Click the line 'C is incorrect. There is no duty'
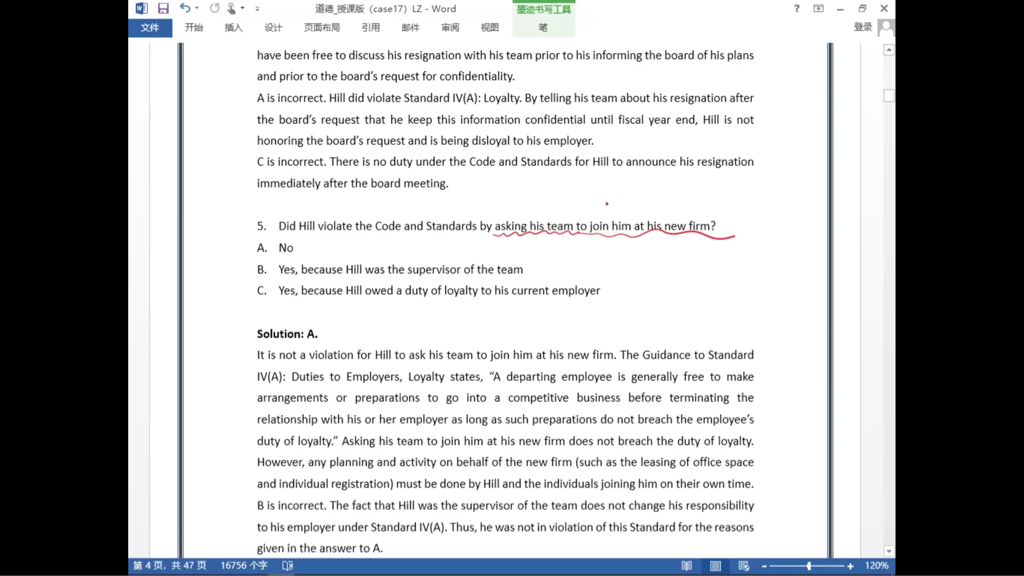 pos(505,162)
